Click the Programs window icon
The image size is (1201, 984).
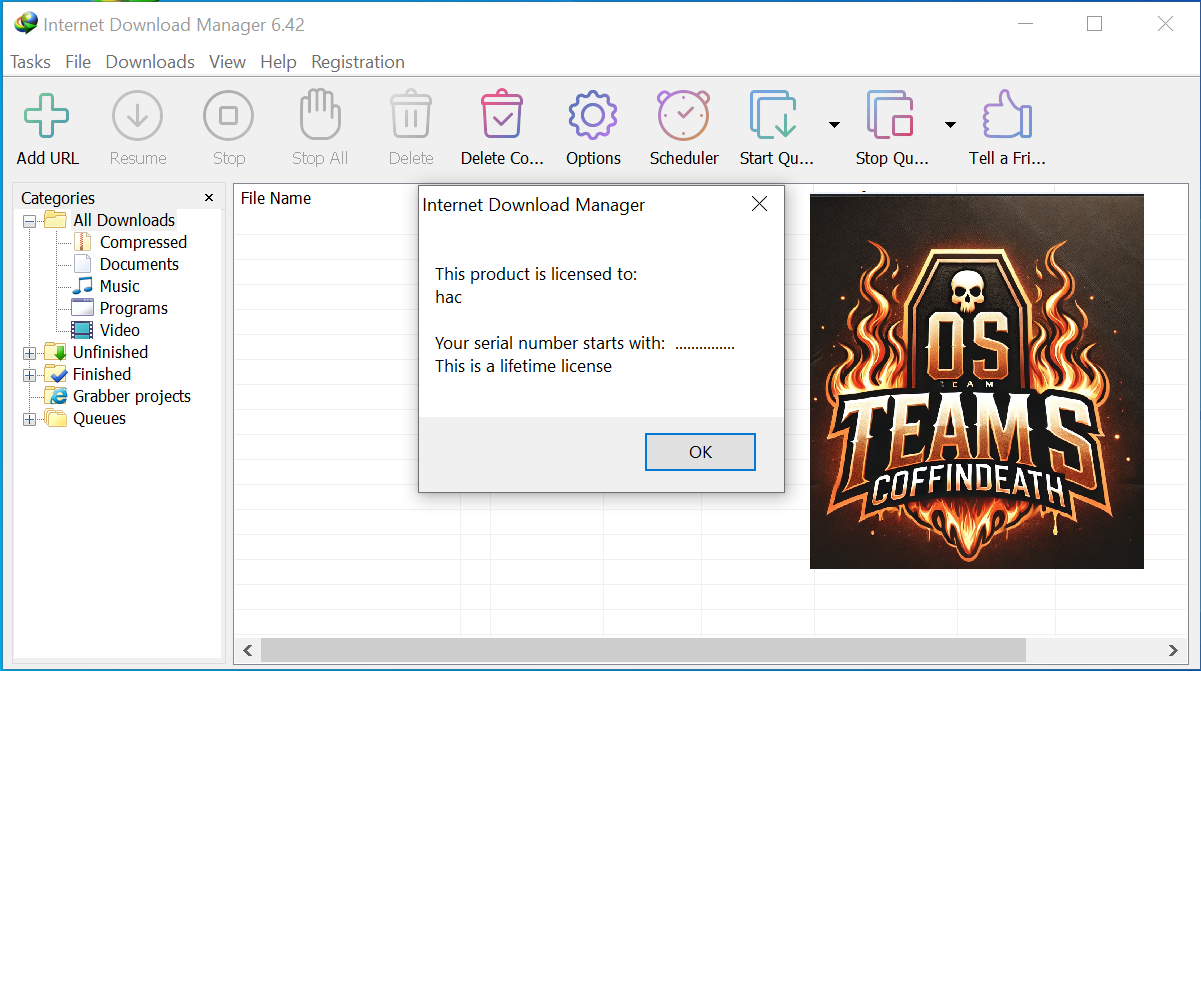point(82,308)
